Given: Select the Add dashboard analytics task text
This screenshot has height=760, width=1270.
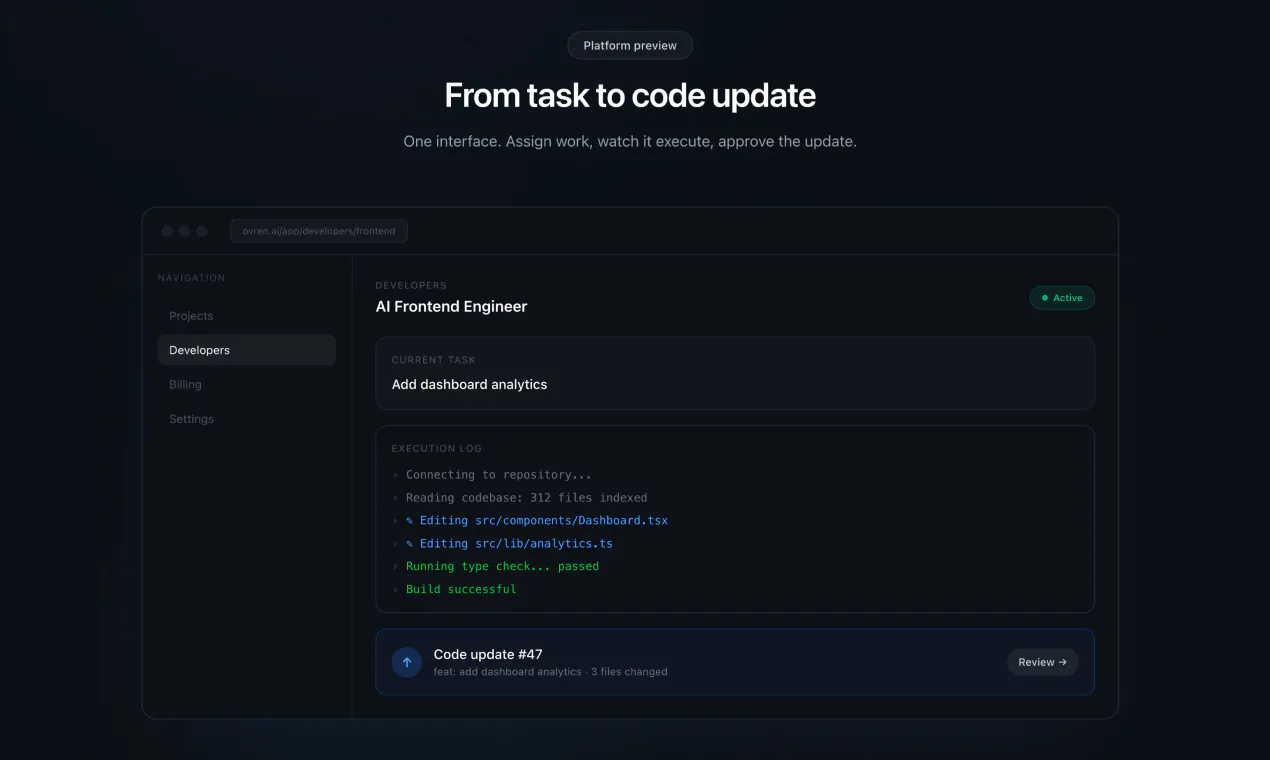Looking at the screenshot, I should pyautogui.click(x=469, y=384).
